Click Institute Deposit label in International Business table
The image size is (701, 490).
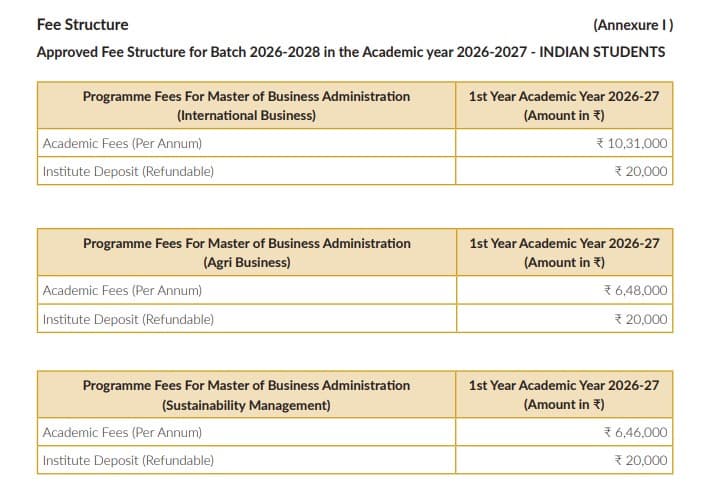pos(128,172)
